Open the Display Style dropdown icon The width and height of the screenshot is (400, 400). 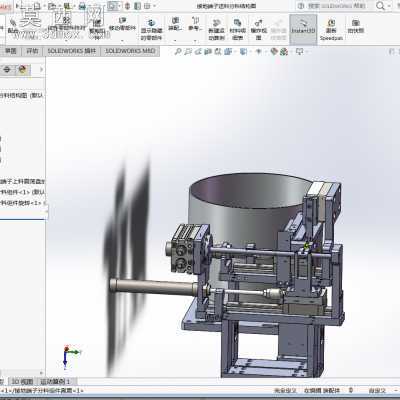point(244,52)
